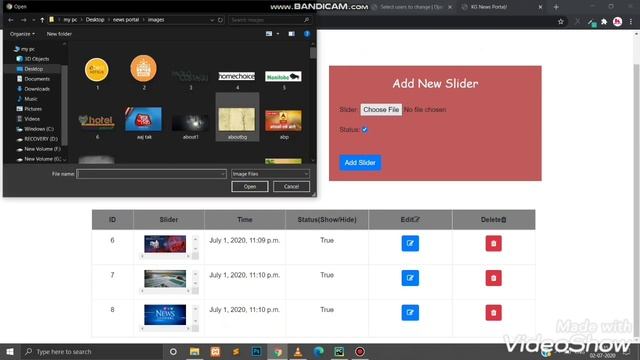
Task: Select Desktop in navigation tree
Action: (33, 69)
